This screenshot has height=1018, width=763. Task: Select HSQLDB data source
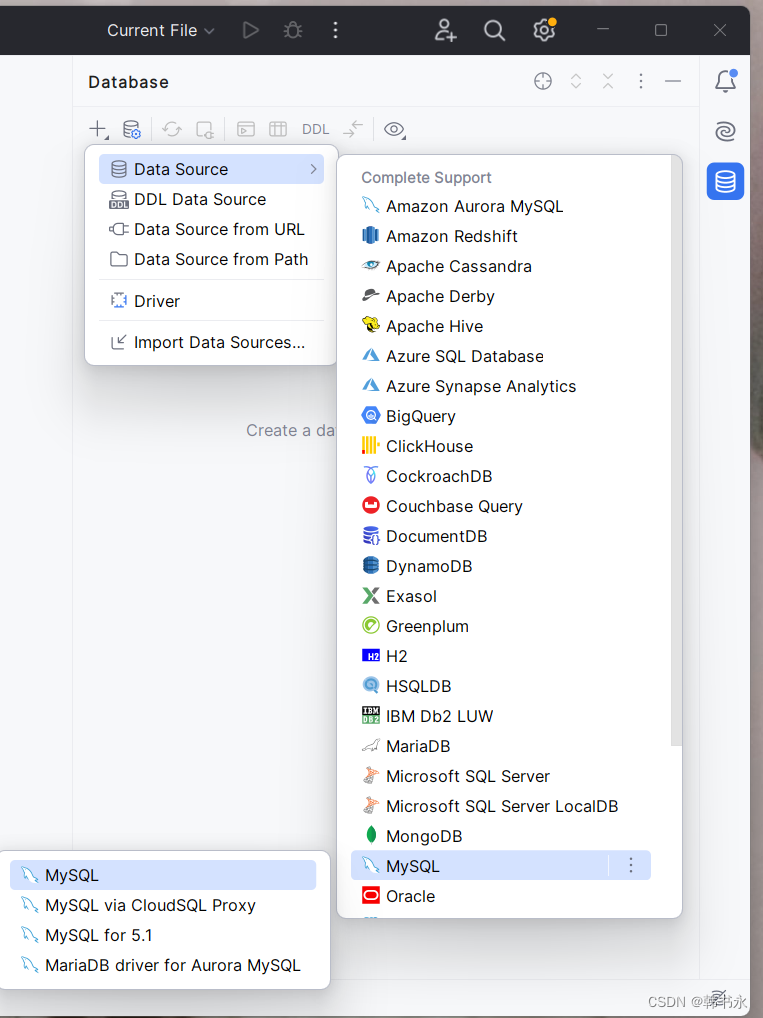pos(501,686)
